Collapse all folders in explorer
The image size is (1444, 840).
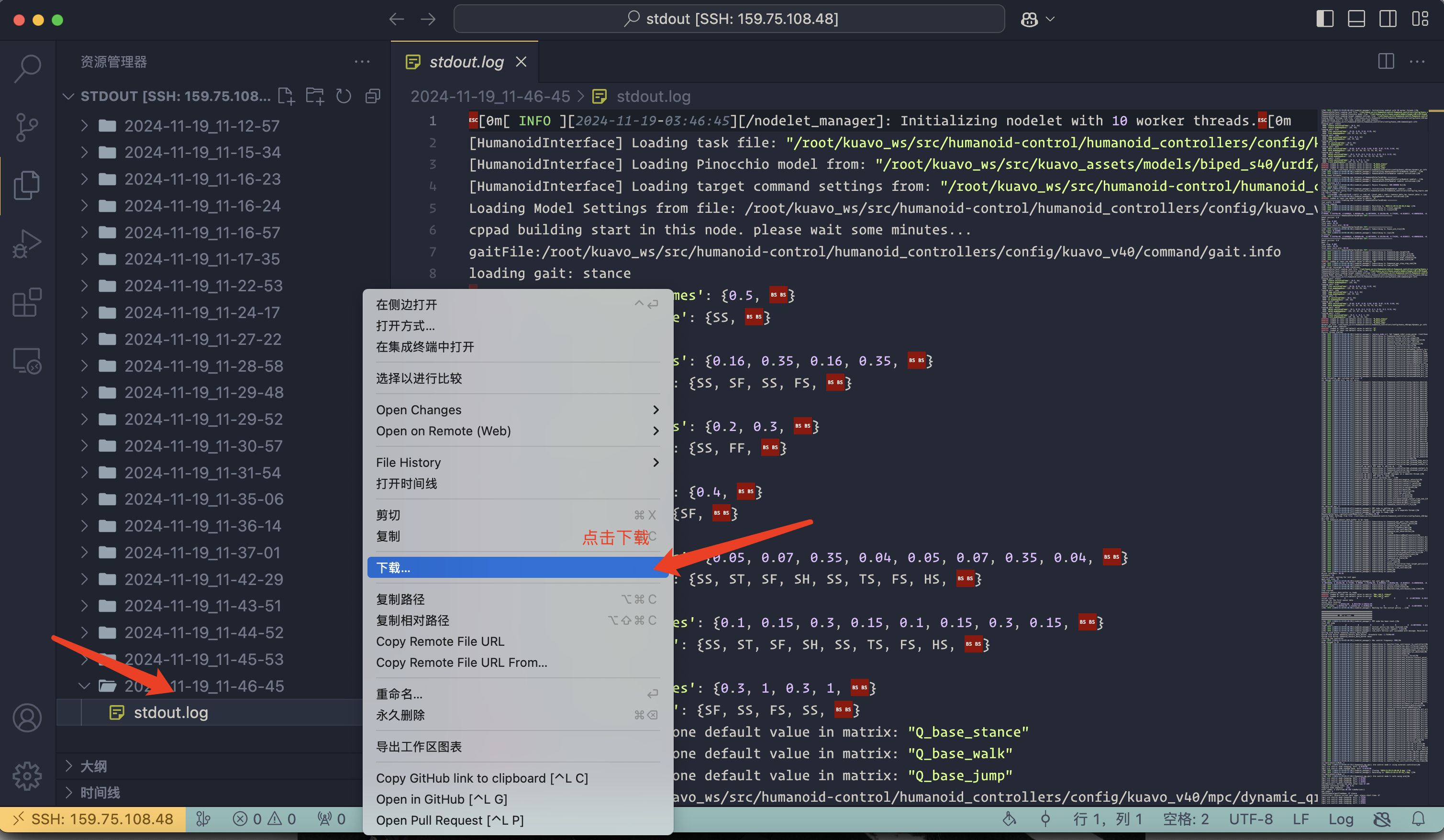pyautogui.click(x=372, y=96)
